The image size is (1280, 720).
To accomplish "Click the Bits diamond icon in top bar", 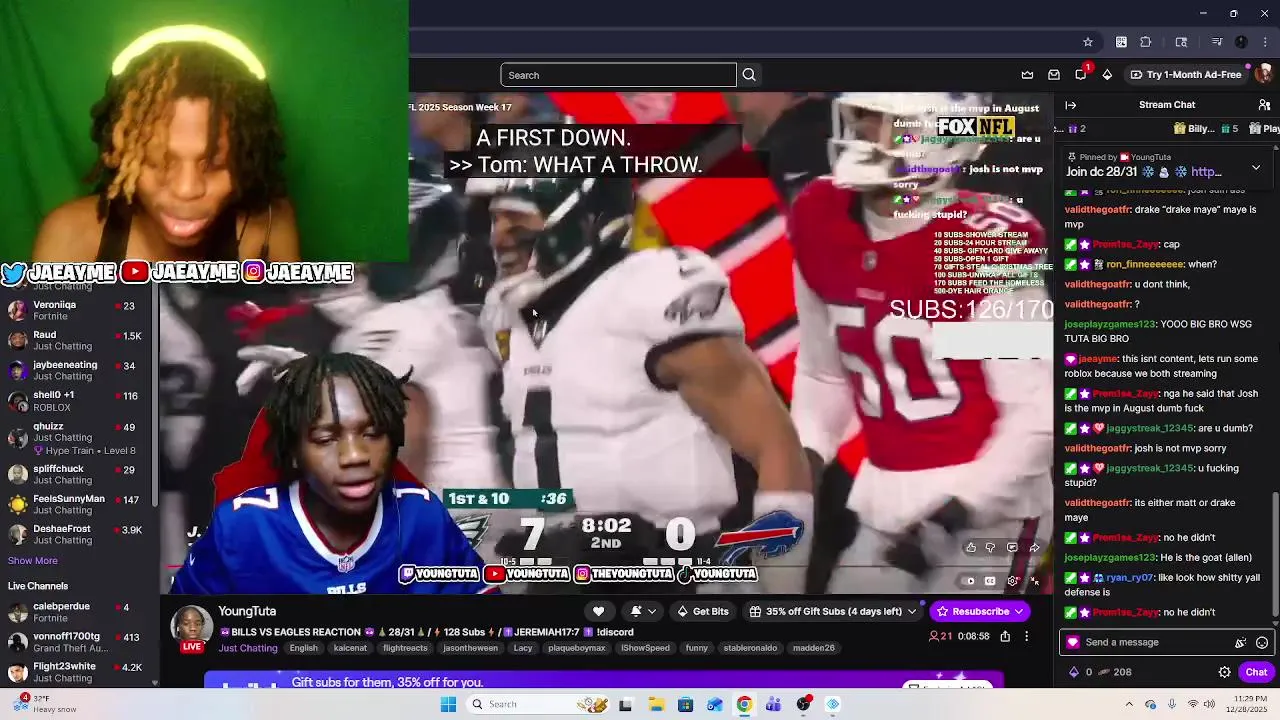I will [x=1107, y=75].
